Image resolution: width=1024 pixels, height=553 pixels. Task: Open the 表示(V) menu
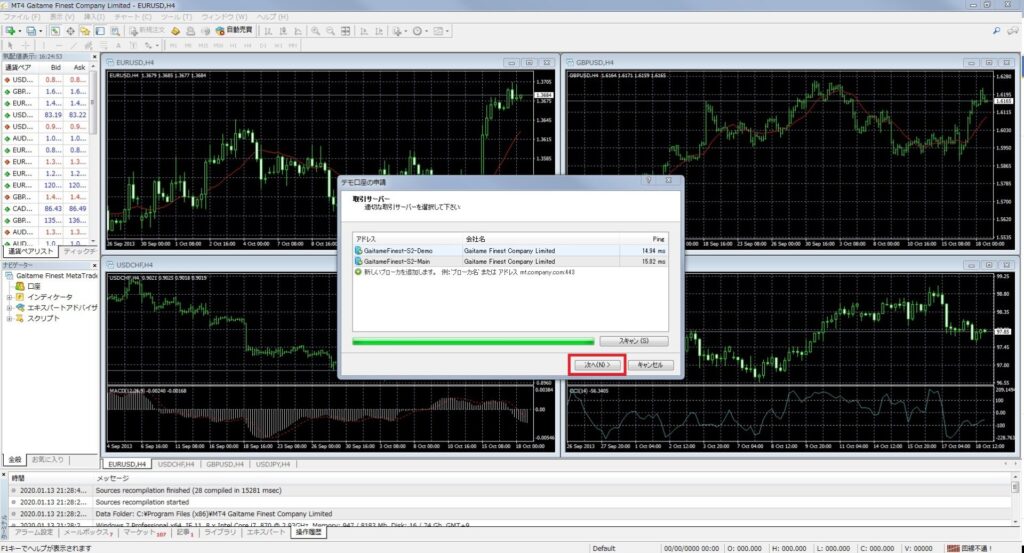62,16
